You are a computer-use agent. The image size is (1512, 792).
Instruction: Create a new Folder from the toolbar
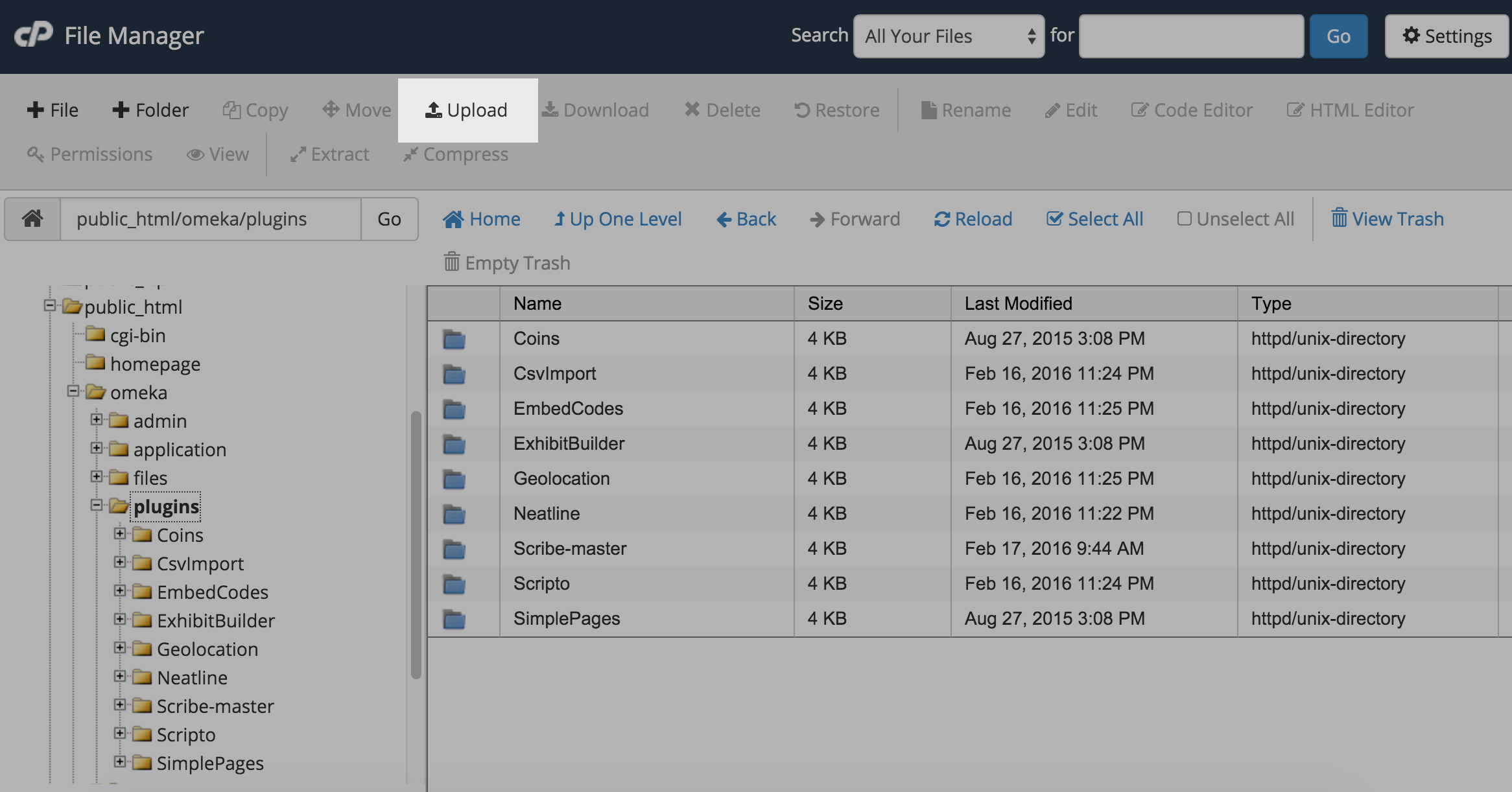[150, 110]
